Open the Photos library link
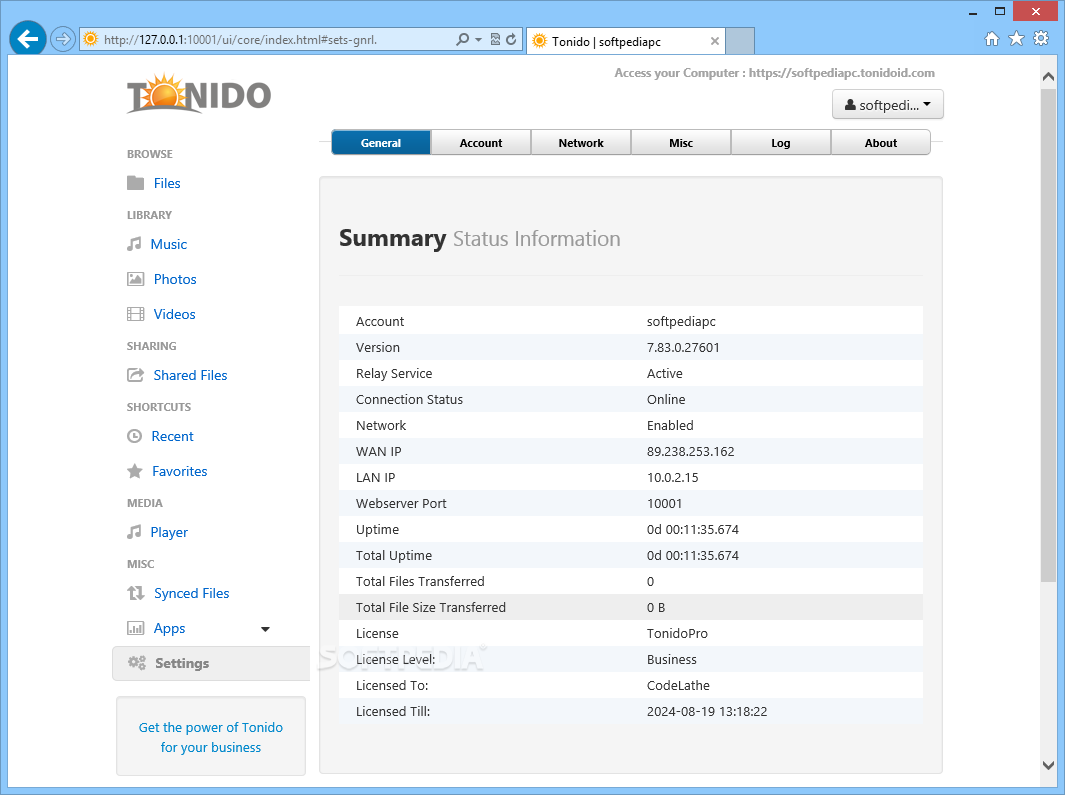The width and height of the screenshot is (1065, 795). pos(175,279)
